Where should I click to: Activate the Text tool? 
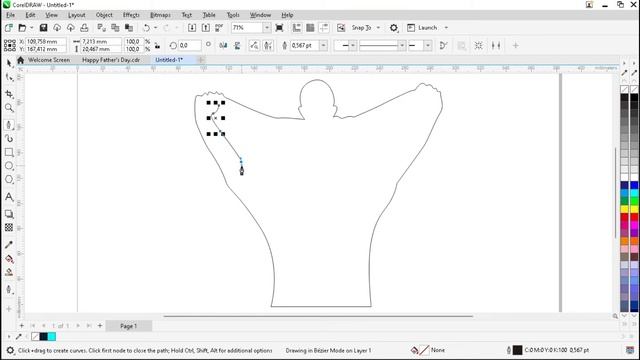[x=9, y=197]
